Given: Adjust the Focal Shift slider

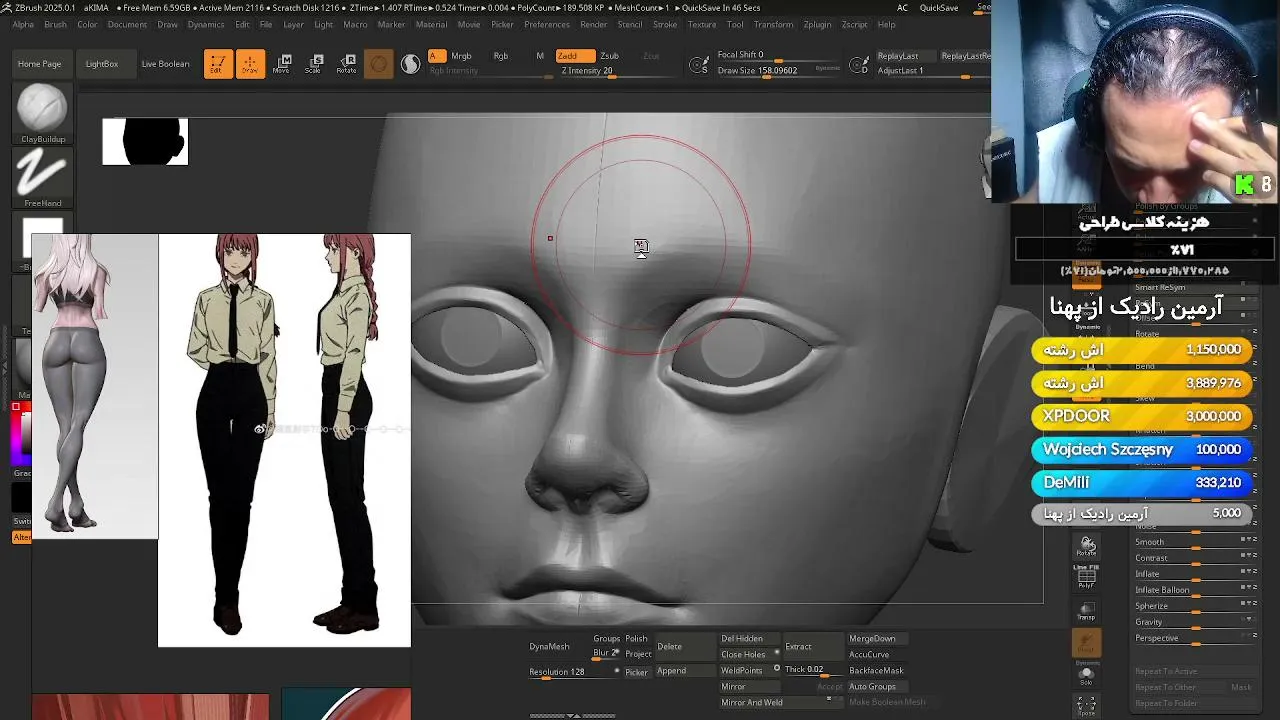Looking at the screenshot, I should pyautogui.click(x=780, y=56).
